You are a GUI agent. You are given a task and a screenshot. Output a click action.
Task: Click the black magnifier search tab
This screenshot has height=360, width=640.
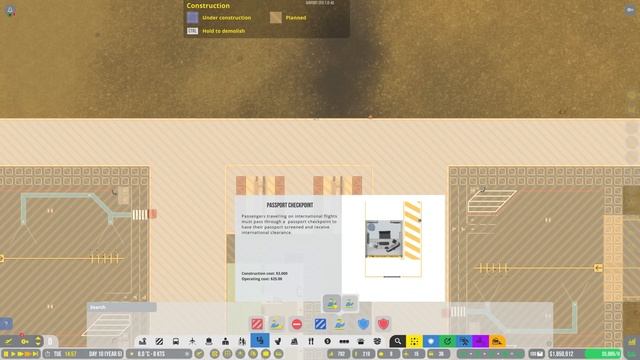pos(398,341)
